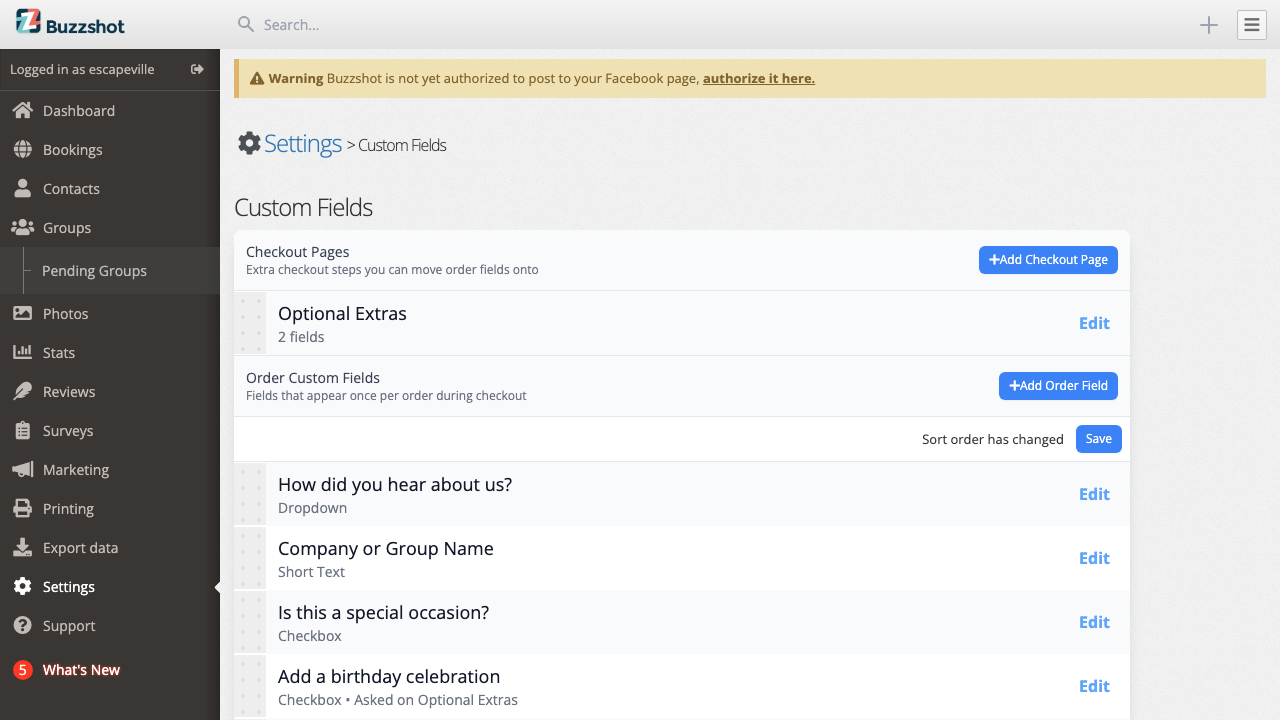
Task: Click the logout arrow icon
Action: [x=197, y=69]
